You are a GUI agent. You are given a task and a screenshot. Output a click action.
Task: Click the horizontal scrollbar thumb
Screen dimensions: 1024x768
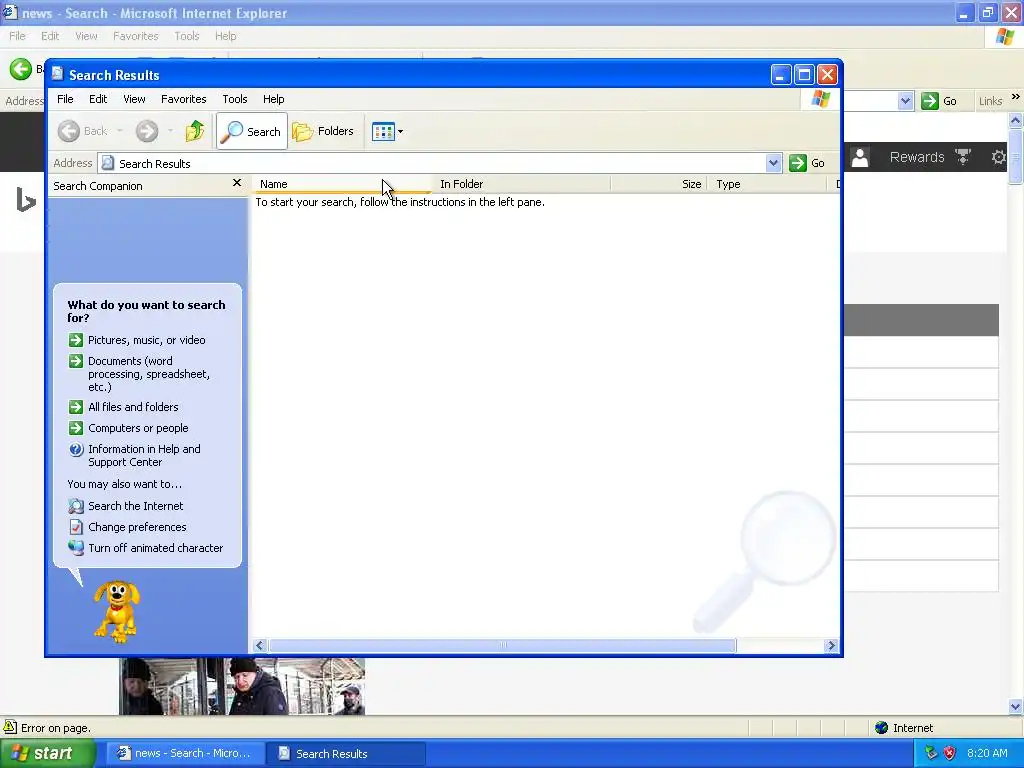tap(503, 646)
